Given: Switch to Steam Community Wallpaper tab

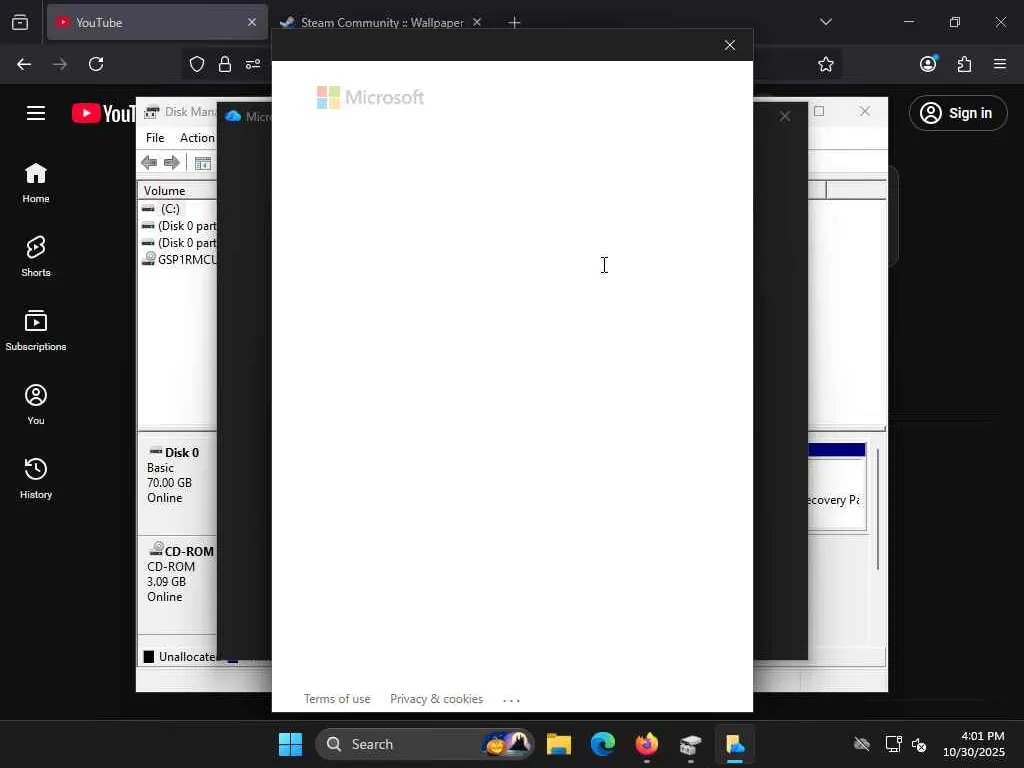Looking at the screenshot, I should pos(381,22).
